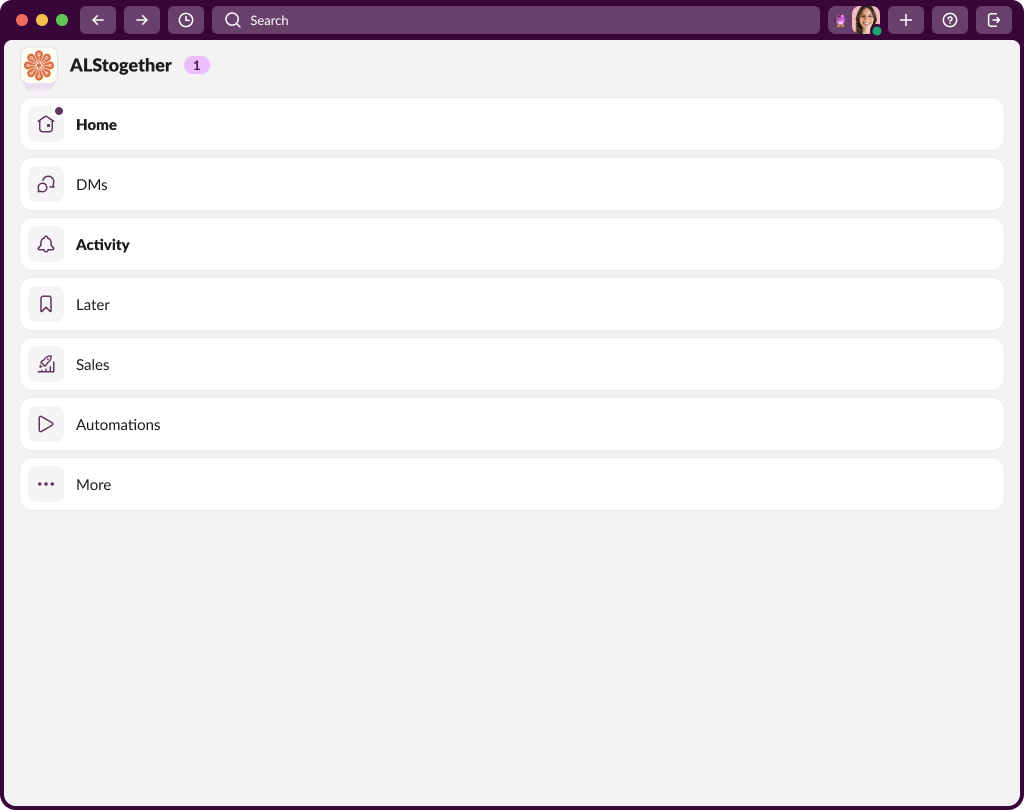This screenshot has width=1024, height=810.
Task: Navigate forward with the right arrow
Action: 141,20
